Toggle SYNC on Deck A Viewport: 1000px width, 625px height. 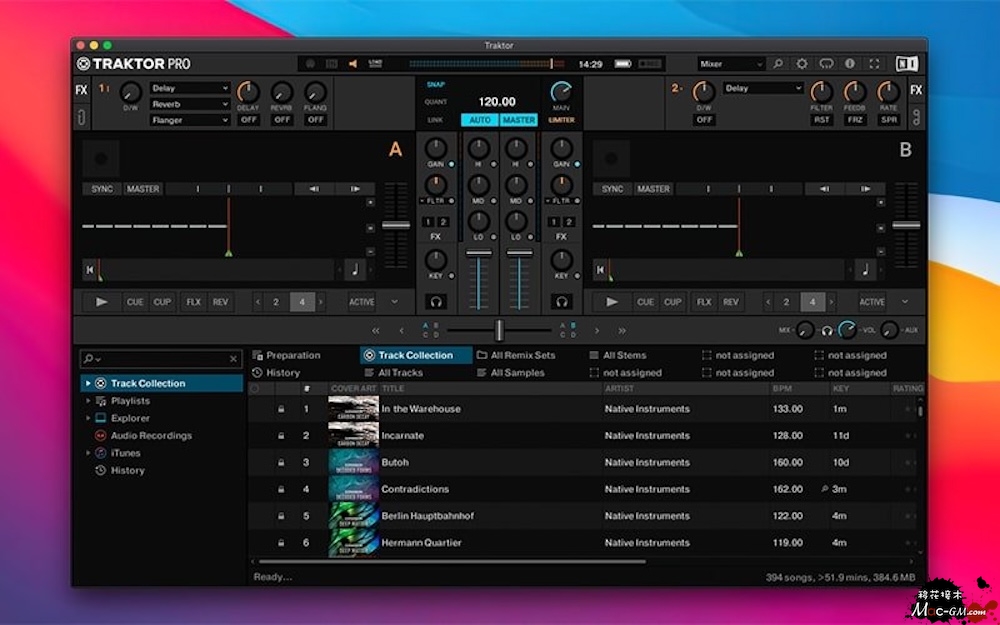pyautogui.click(x=102, y=189)
